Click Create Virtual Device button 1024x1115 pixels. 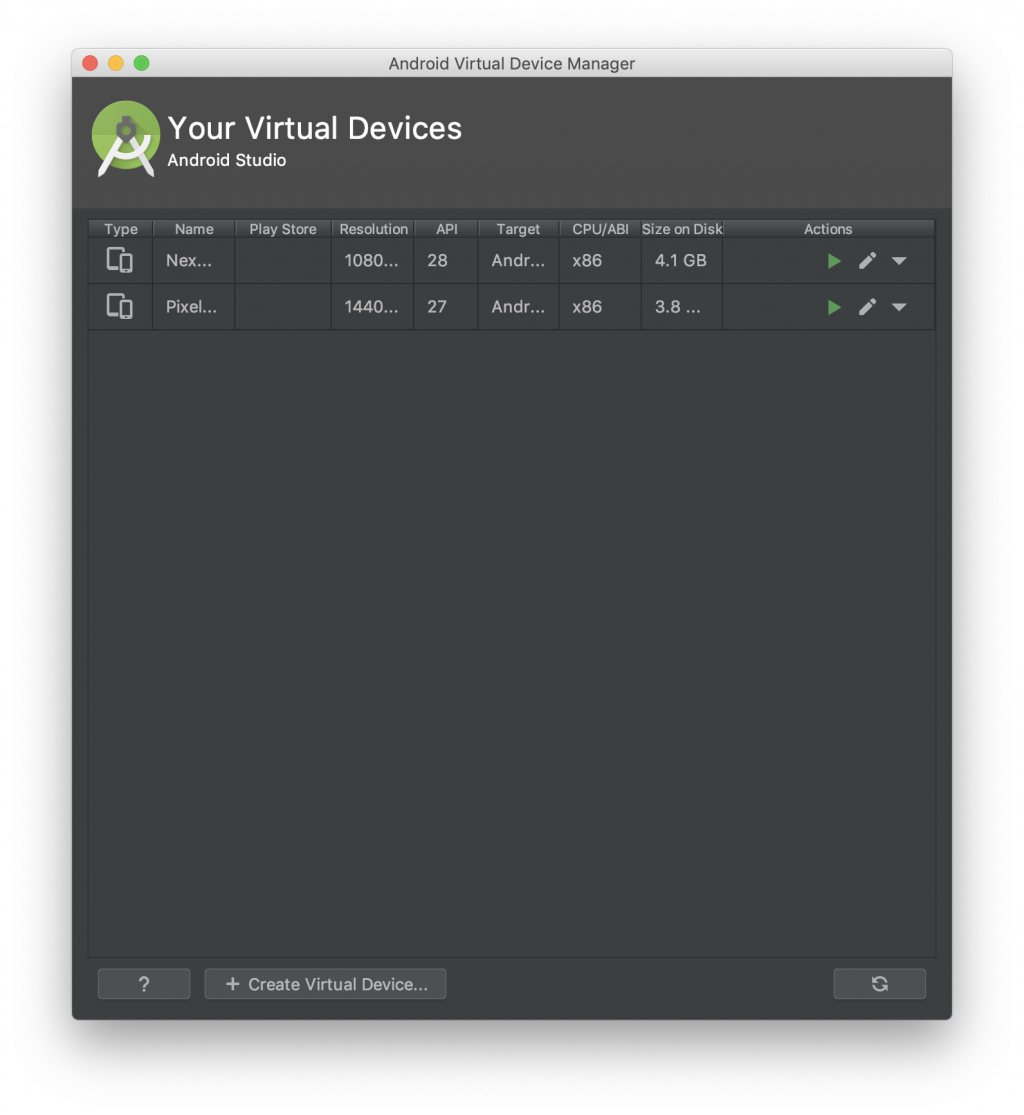325,983
